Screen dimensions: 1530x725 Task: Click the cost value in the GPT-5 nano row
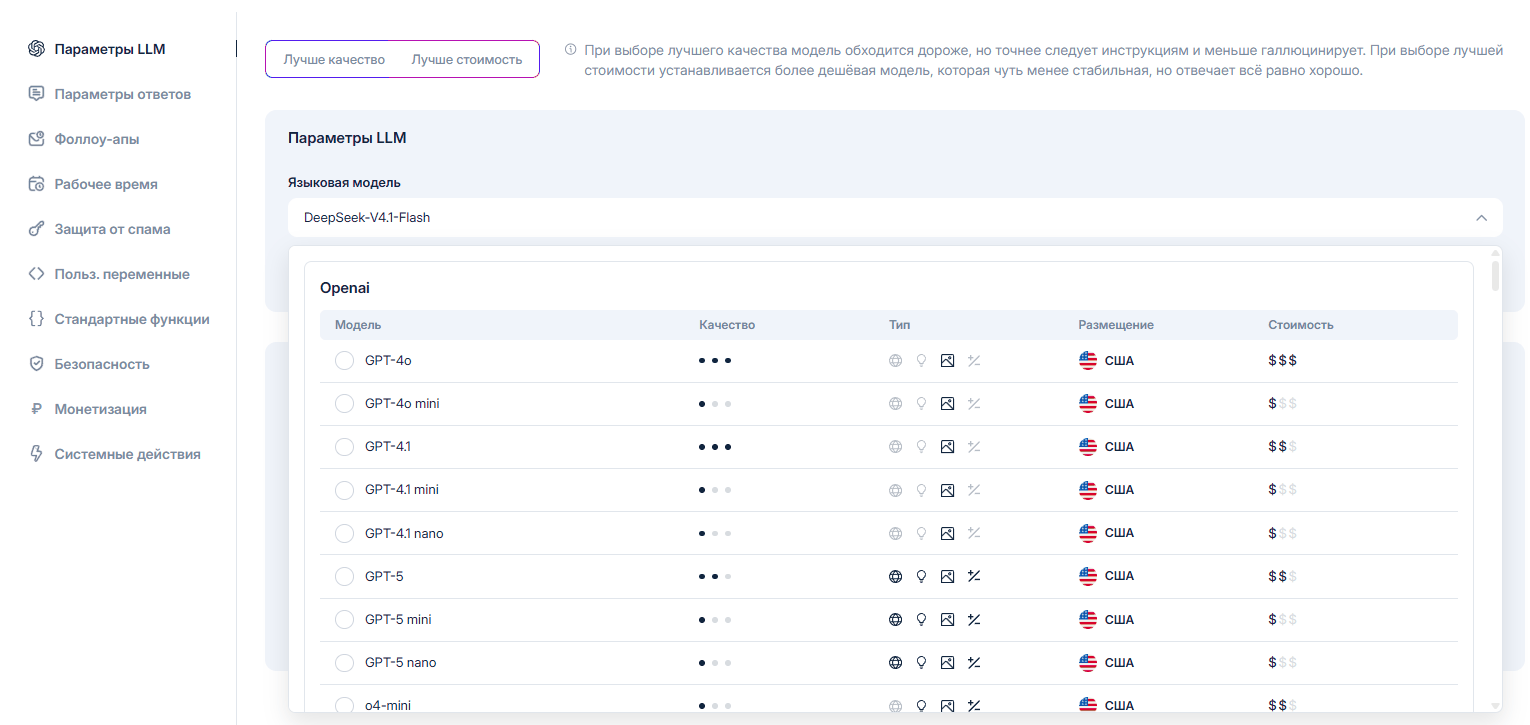click(x=1282, y=662)
